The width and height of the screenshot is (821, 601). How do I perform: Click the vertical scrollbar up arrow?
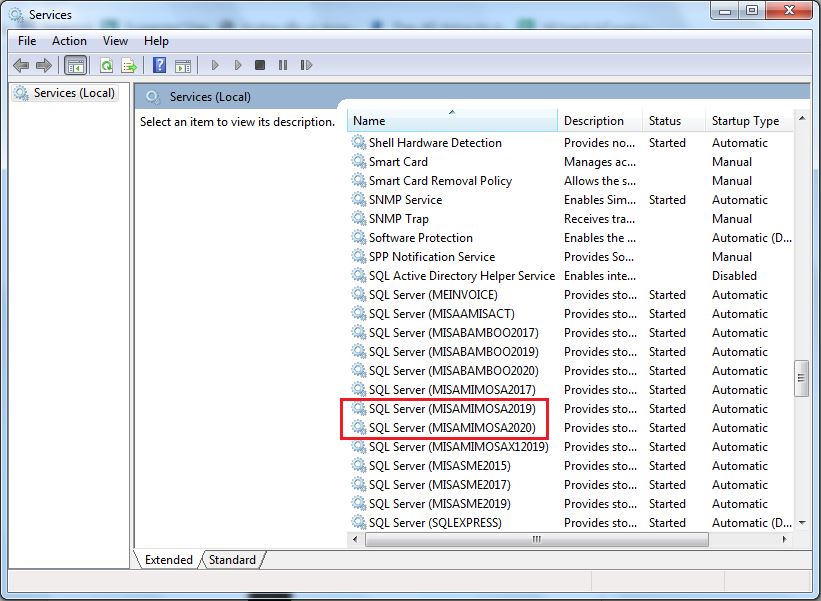coord(802,118)
